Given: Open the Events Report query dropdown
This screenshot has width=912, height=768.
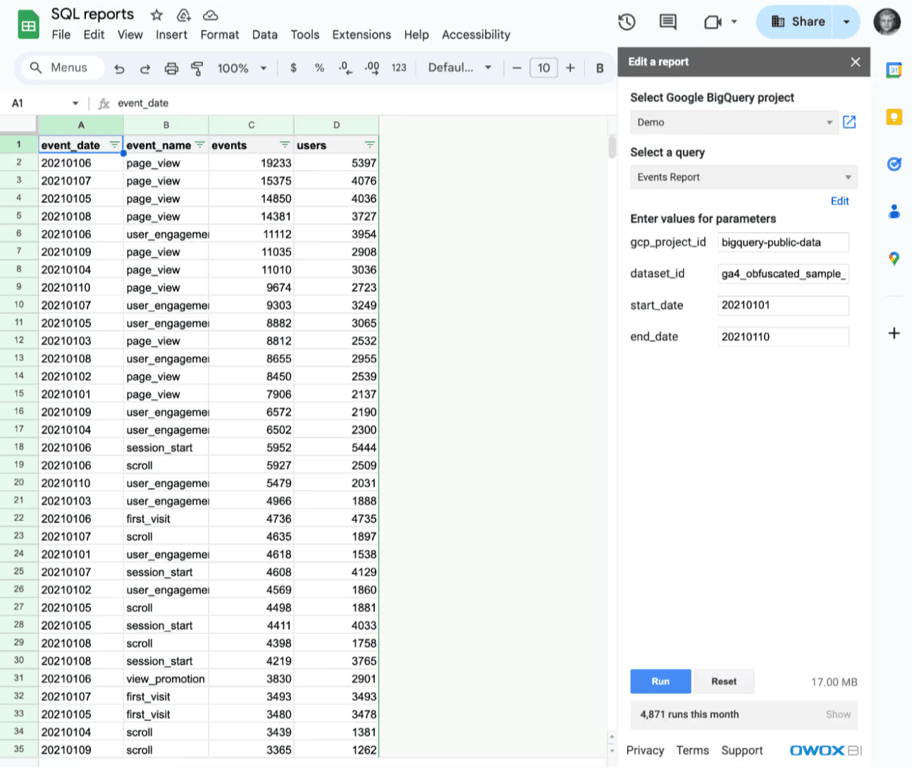Looking at the screenshot, I should coord(743,177).
